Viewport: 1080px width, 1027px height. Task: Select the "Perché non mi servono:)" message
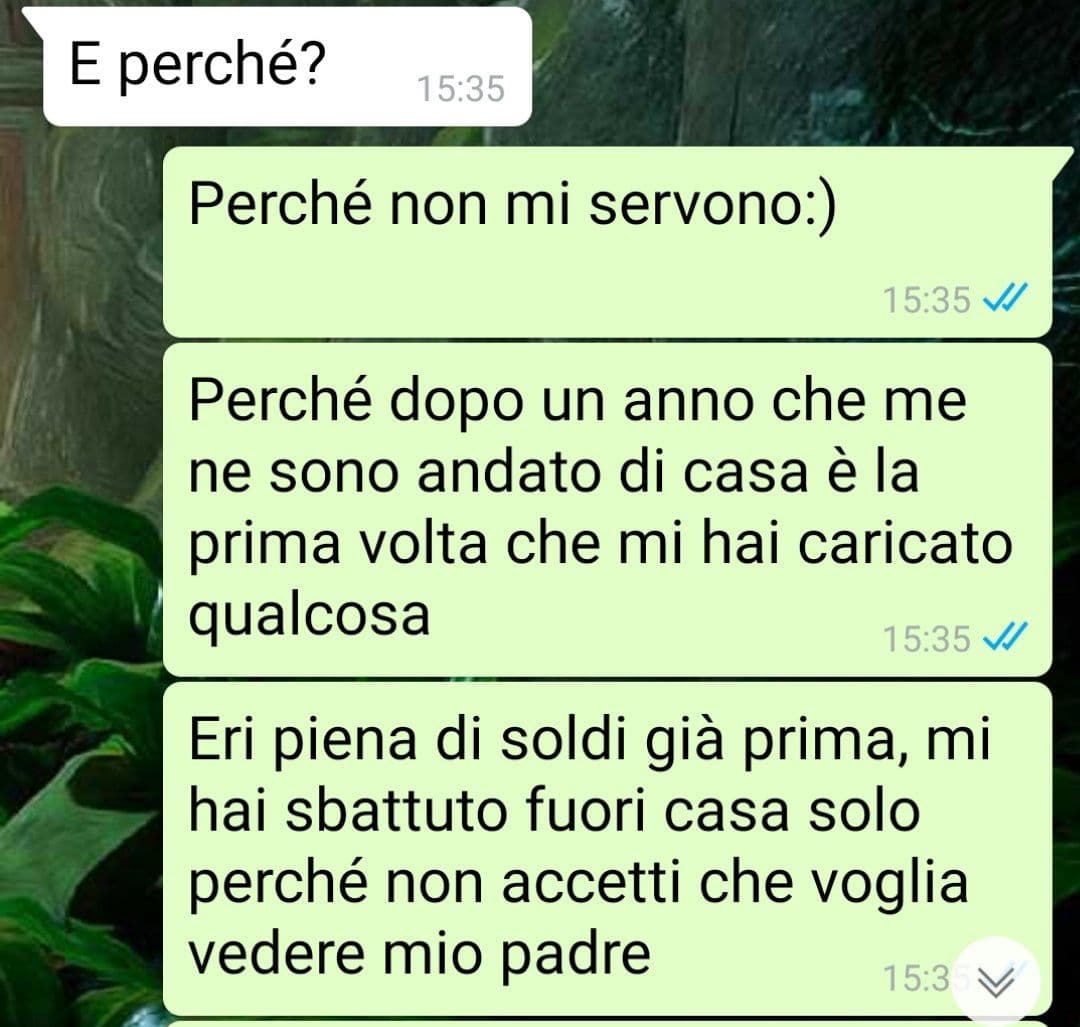click(608, 242)
